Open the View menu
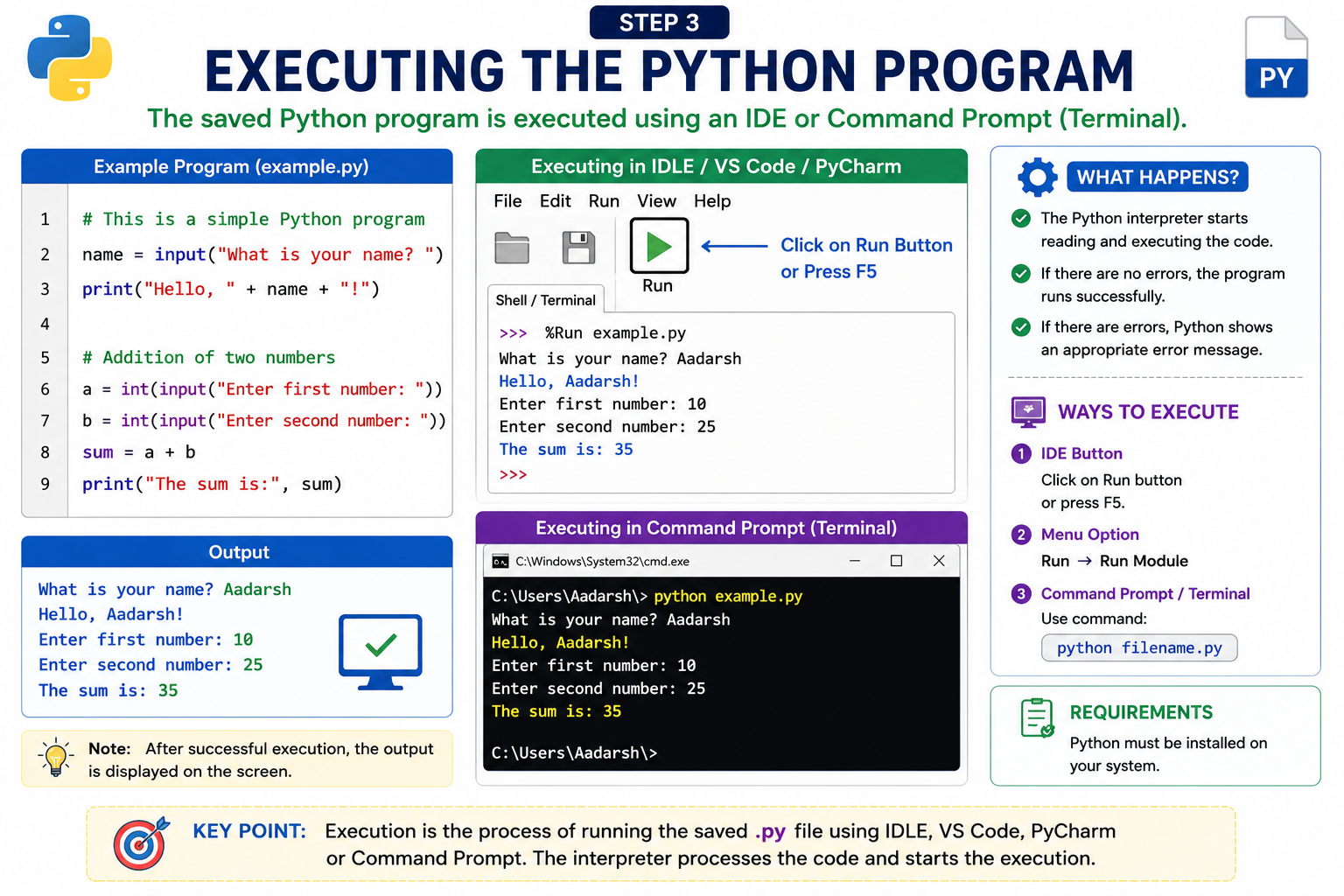The height and width of the screenshot is (896, 1344). point(656,201)
